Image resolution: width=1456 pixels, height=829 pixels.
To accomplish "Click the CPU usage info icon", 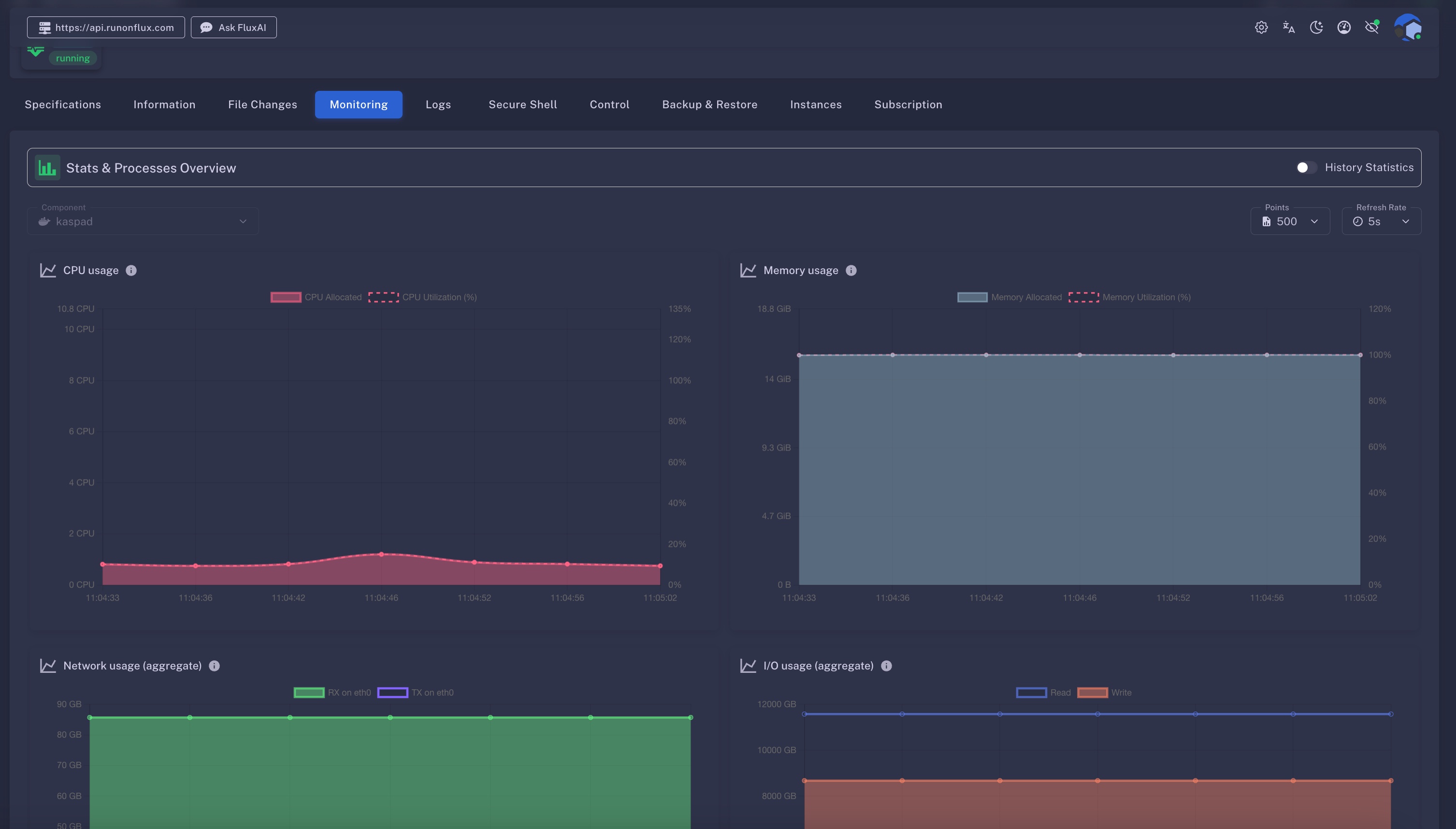I will 131,270.
